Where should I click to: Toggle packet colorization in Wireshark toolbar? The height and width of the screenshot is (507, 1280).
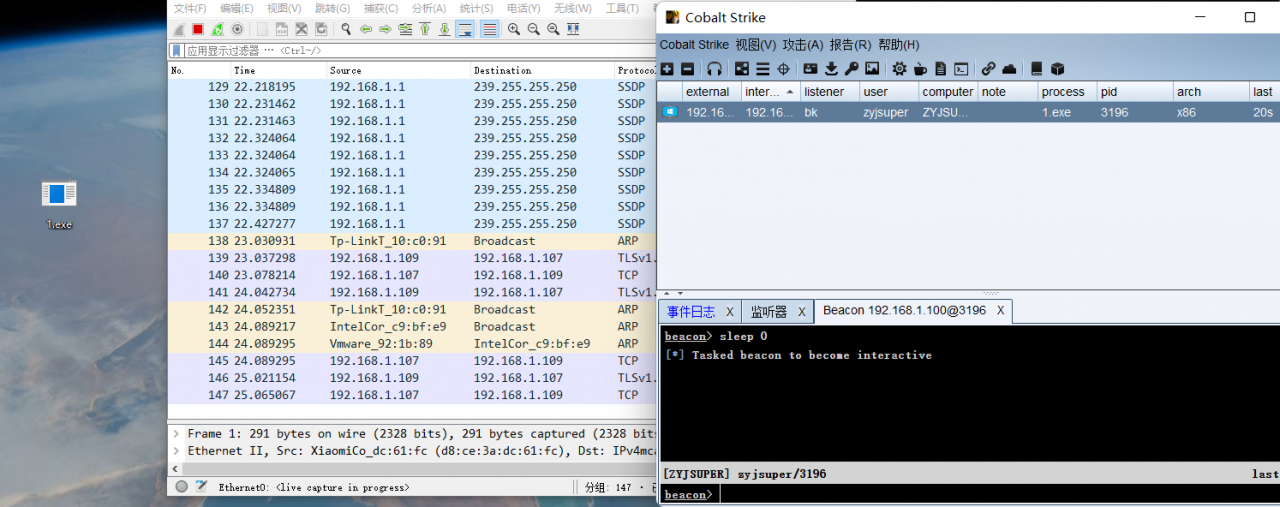489,30
